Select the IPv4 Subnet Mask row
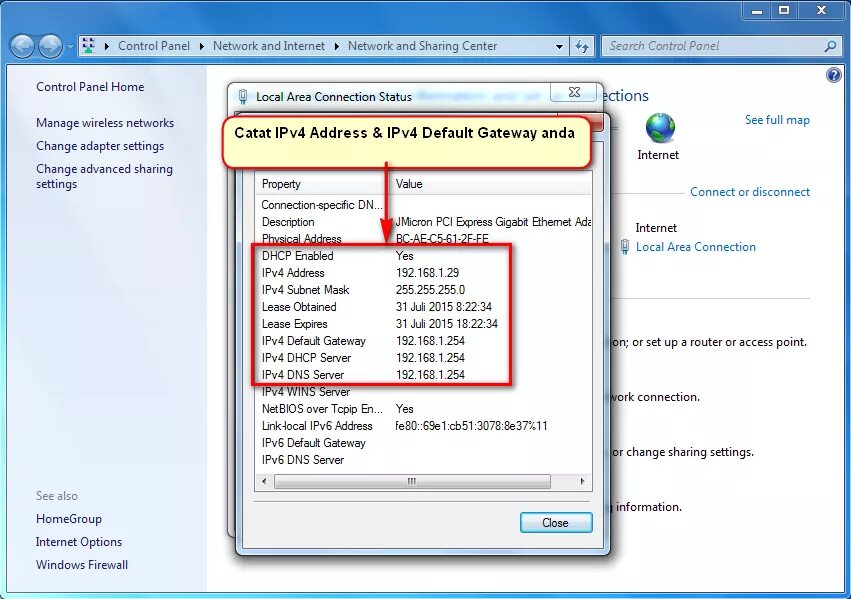The height and width of the screenshot is (599, 851). tap(423, 290)
